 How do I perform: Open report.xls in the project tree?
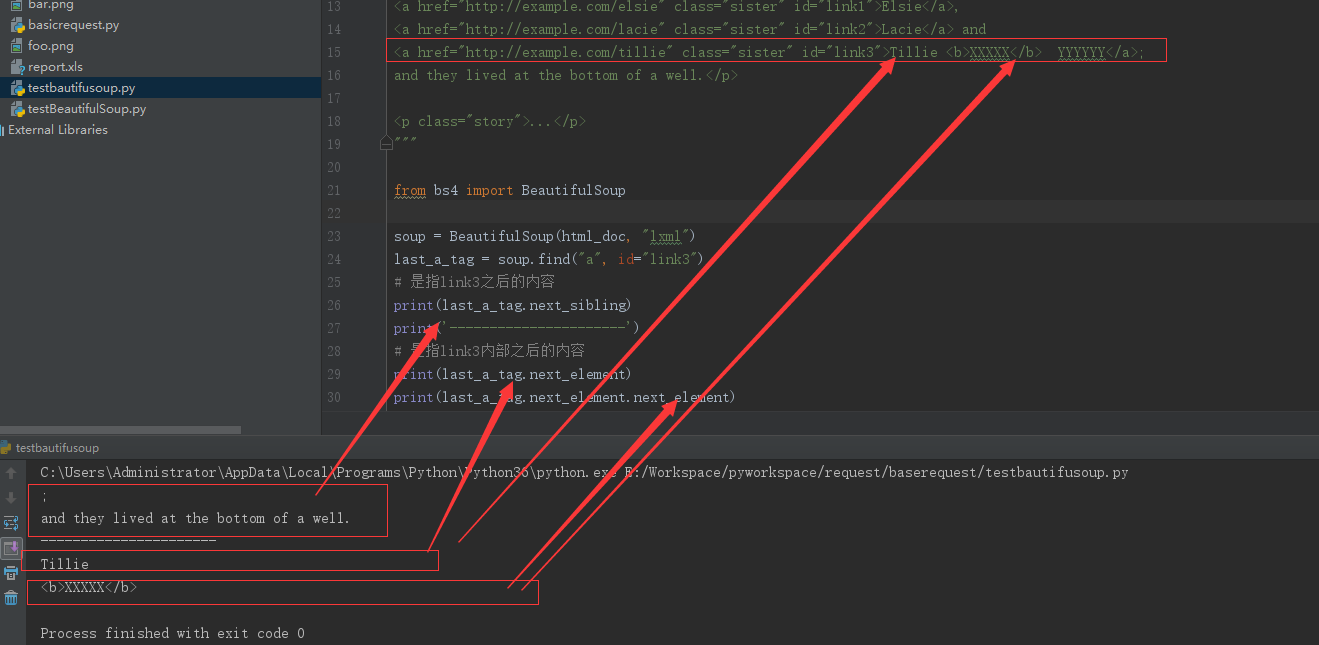(55, 67)
